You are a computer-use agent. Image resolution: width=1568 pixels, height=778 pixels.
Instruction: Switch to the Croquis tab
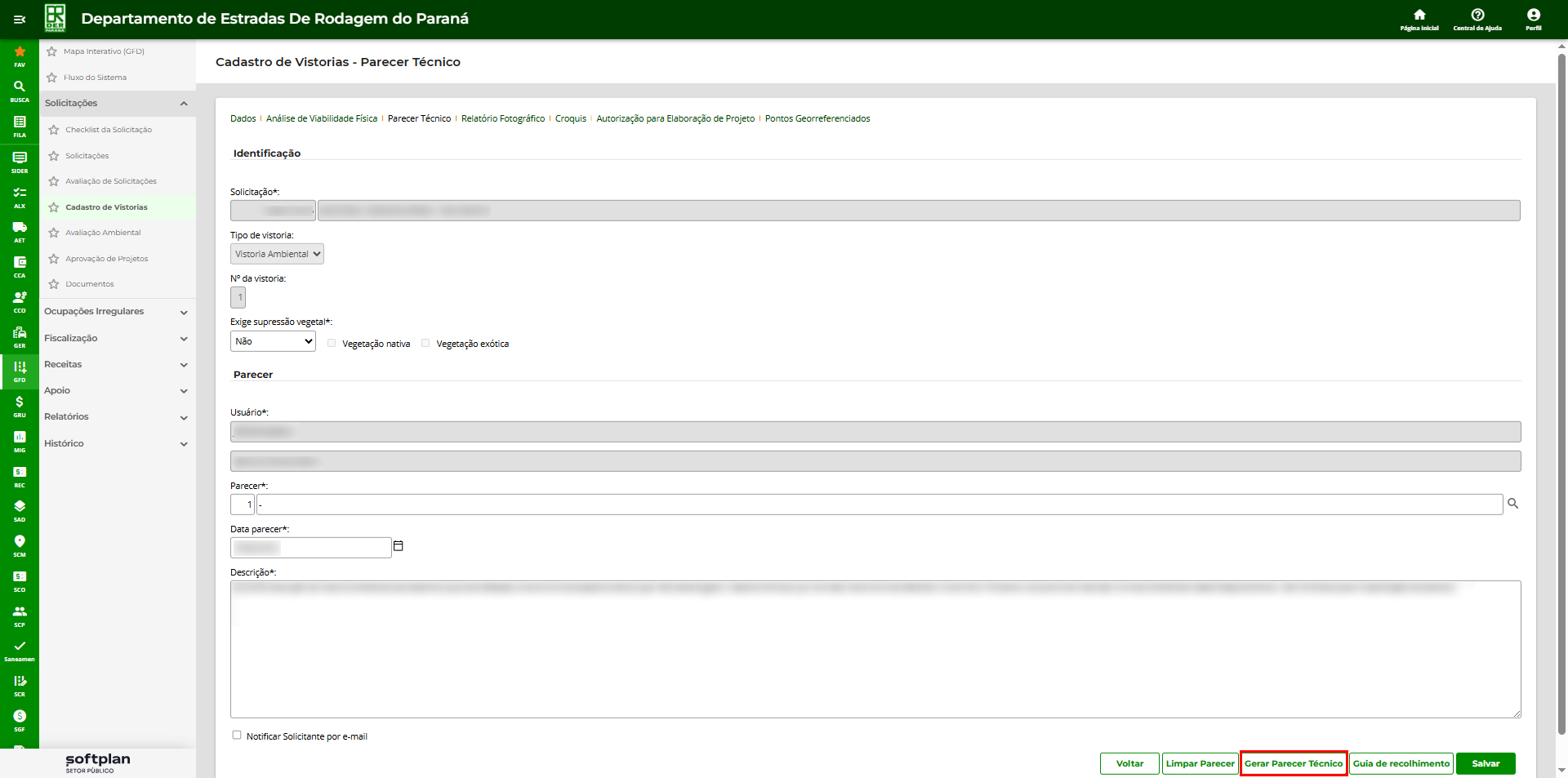[x=570, y=119]
